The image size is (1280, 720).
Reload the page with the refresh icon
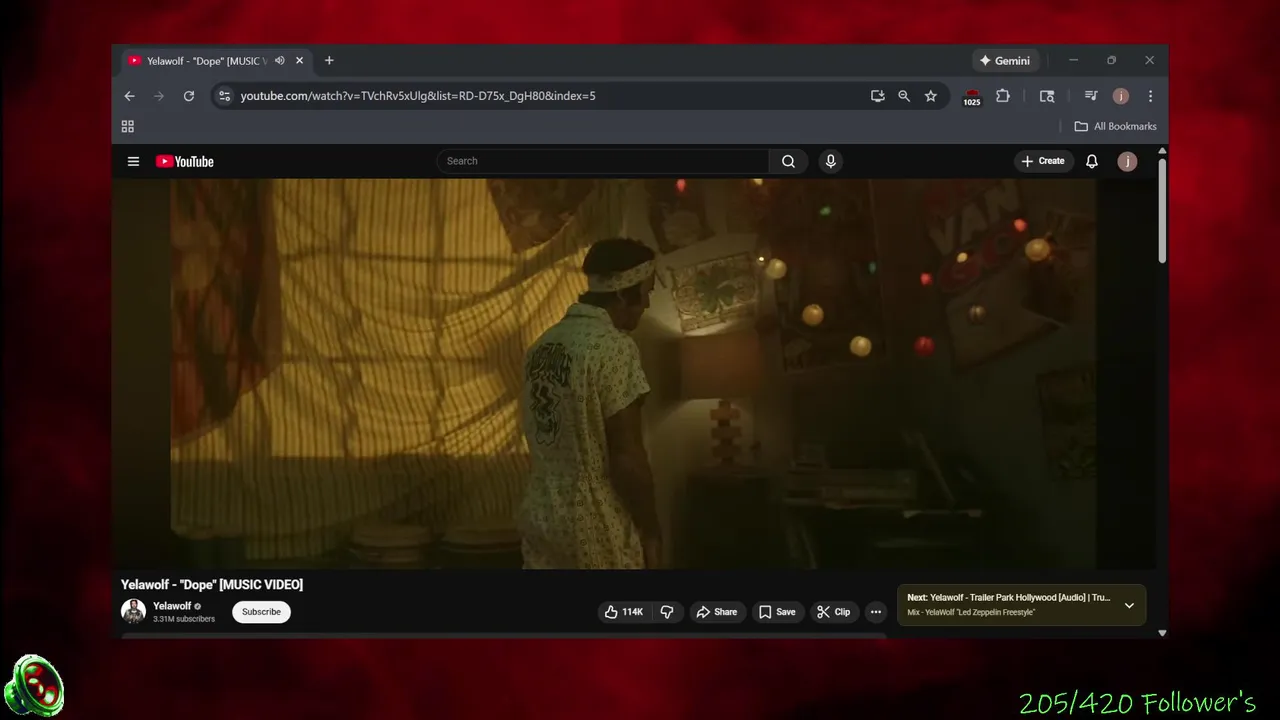188,96
